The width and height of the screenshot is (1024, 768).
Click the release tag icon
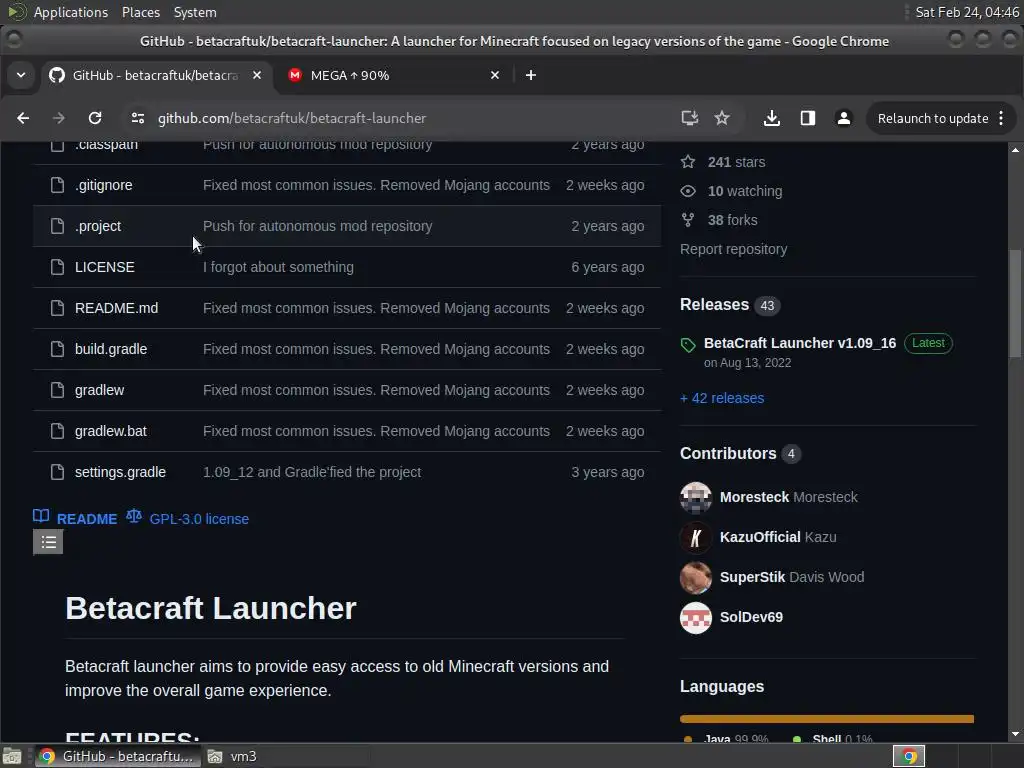coord(688,345)
